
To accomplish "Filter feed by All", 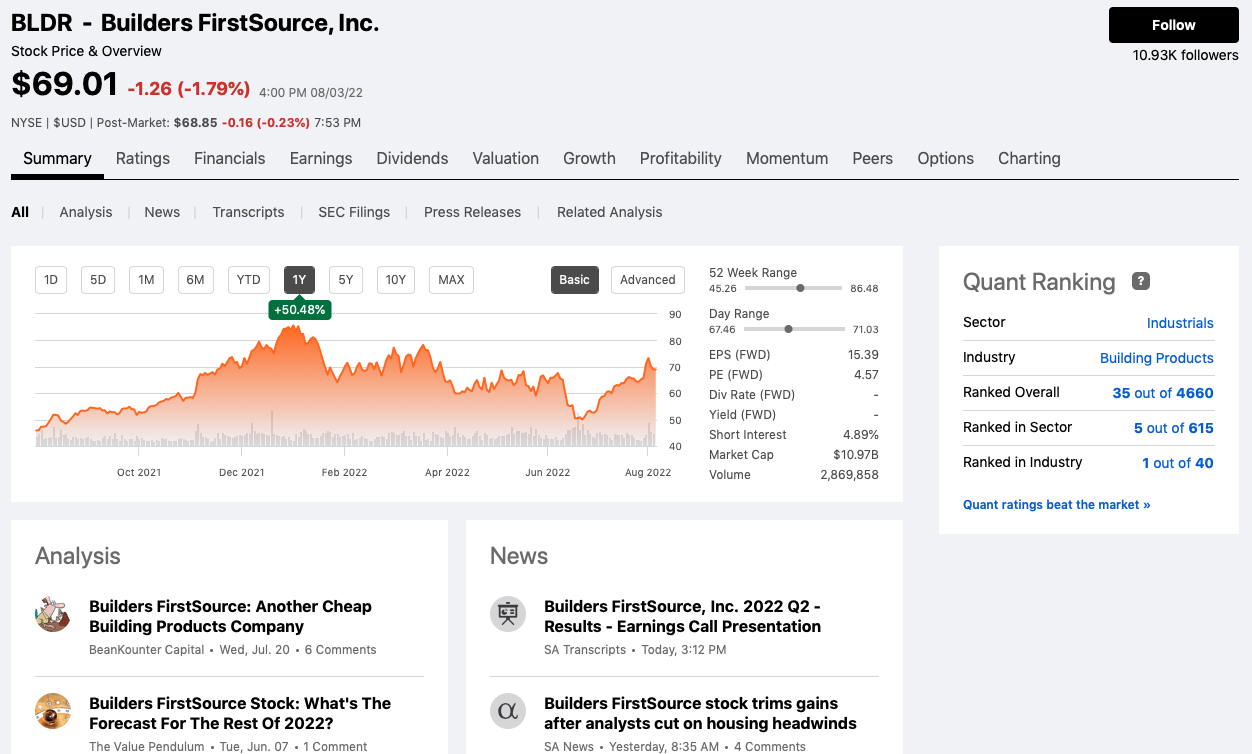I will tap(20, 212).
